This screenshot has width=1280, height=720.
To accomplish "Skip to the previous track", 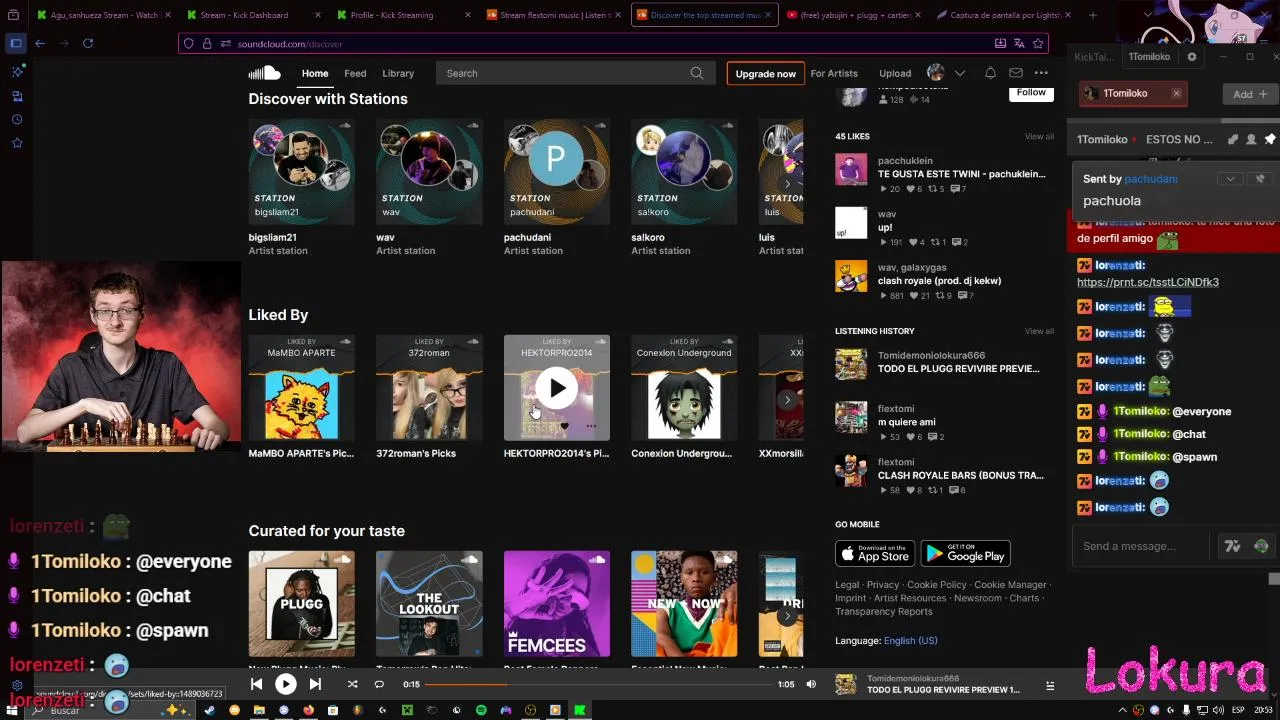I will (256, 684).
